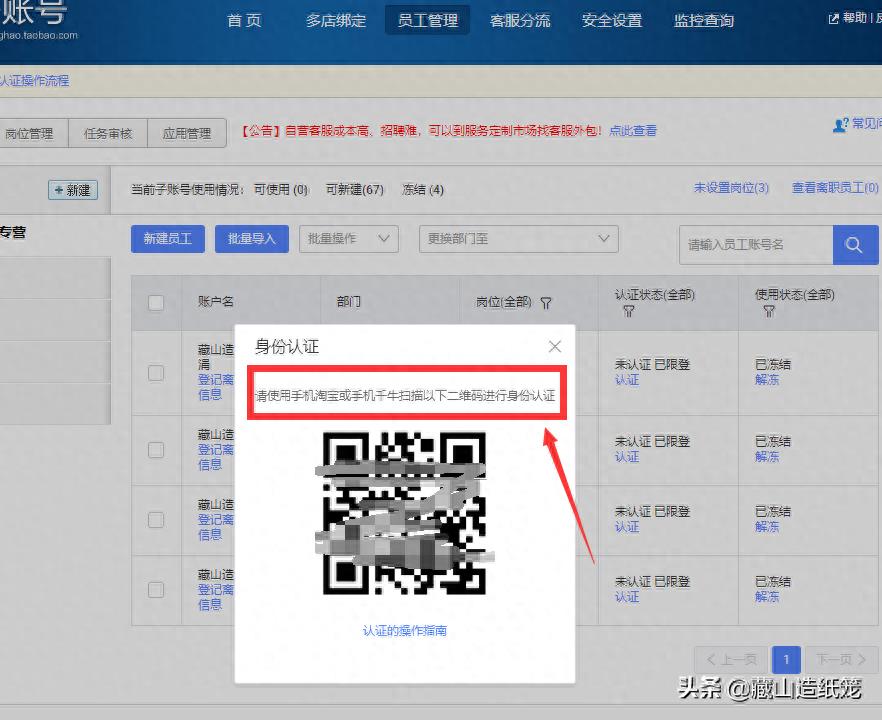This screenshot has width=882, height=720.
Task: Click 认证 link in fourth row
Action: pos(627,597)
